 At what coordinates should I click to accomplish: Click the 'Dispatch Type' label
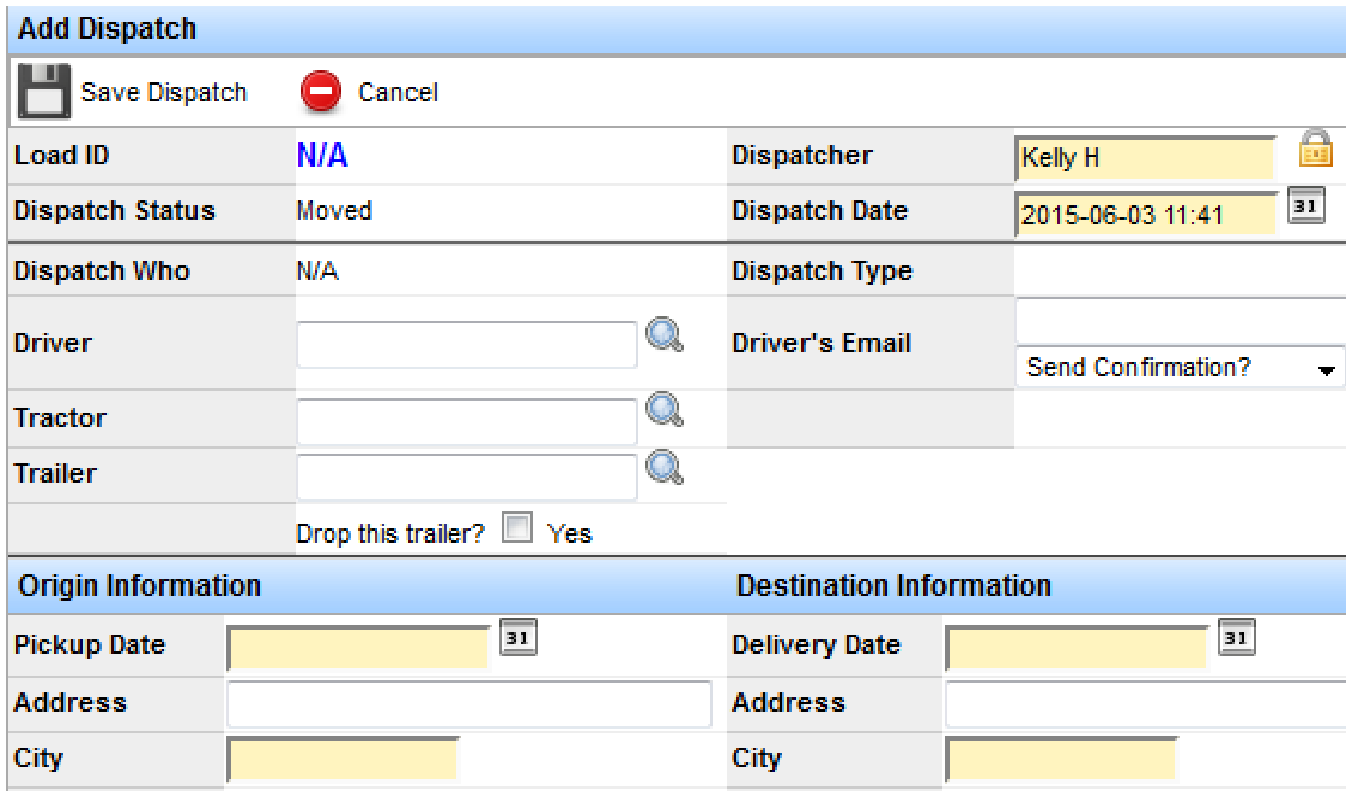[822, 271]
